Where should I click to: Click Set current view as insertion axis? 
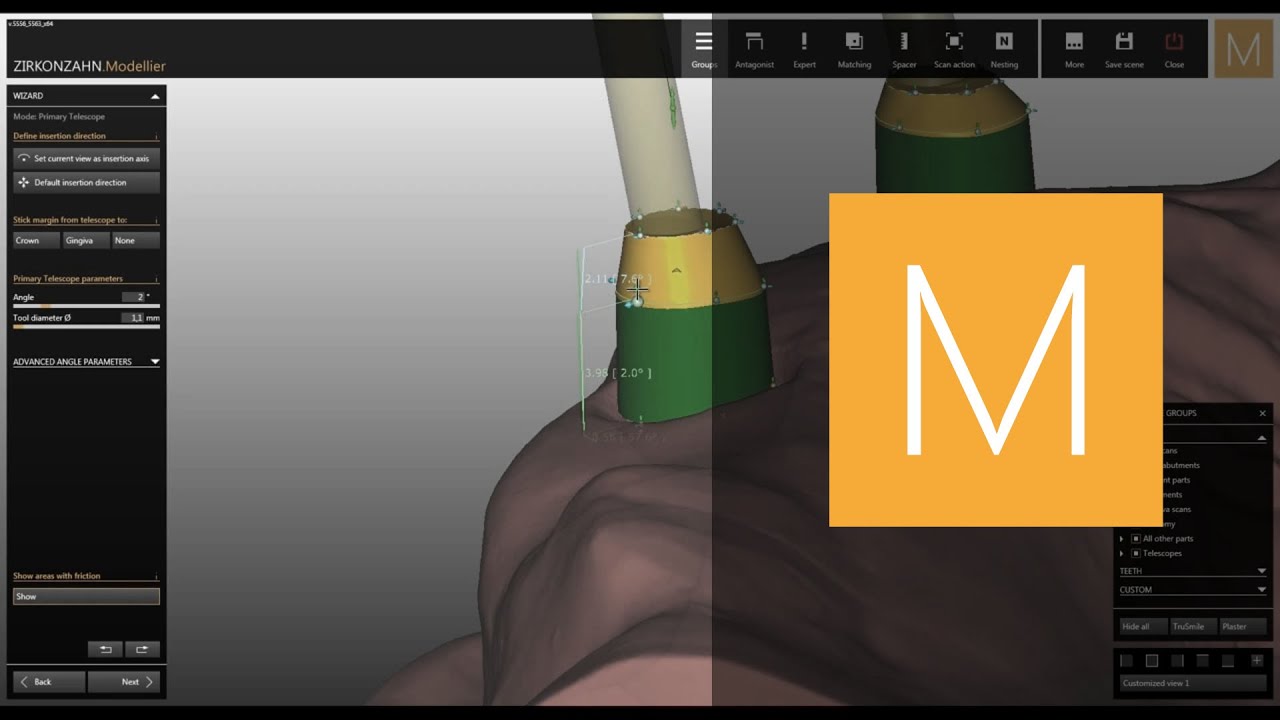[86, 158]
